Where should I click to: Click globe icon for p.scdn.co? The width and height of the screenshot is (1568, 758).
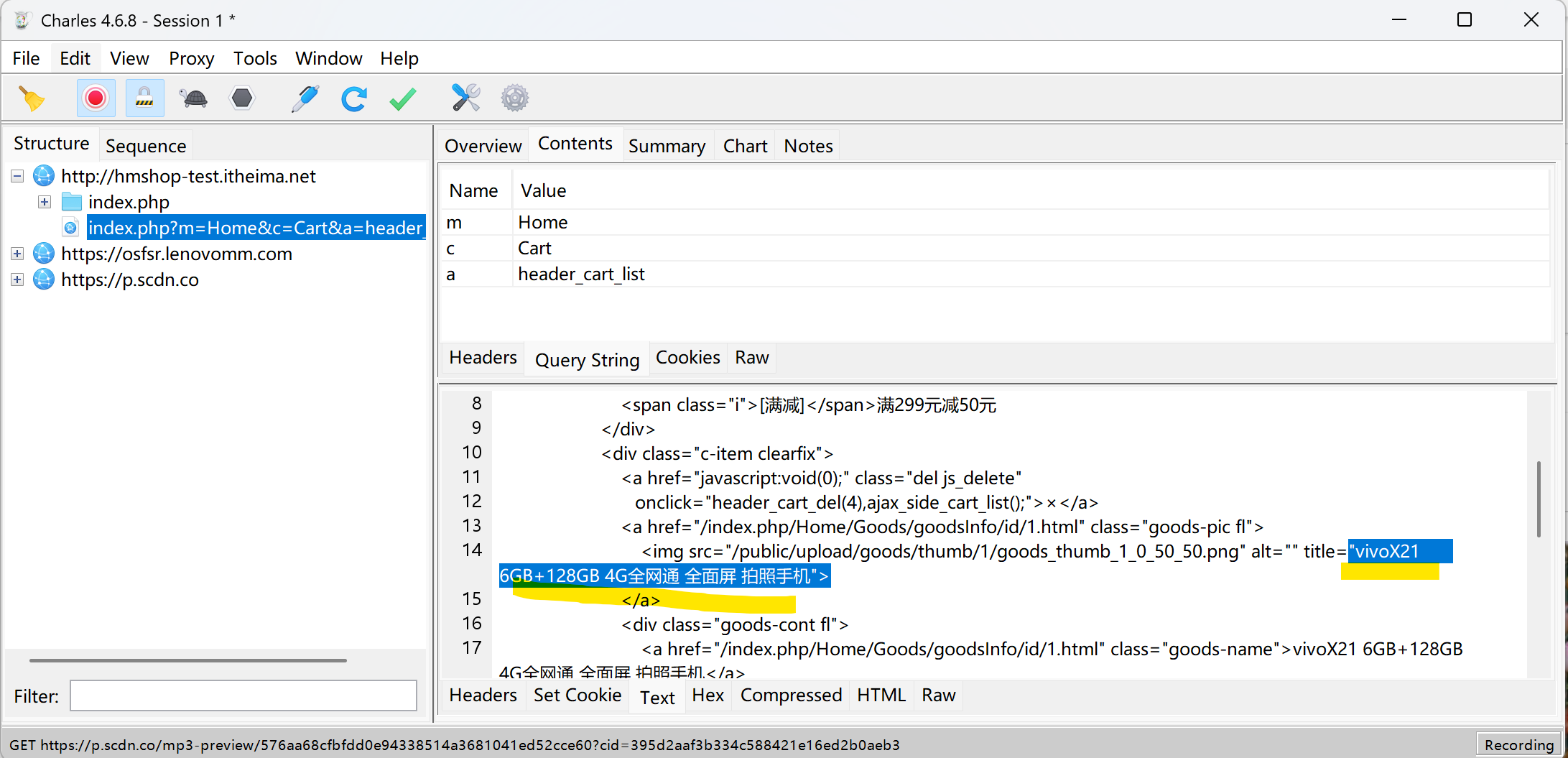[x=44, y=279]
